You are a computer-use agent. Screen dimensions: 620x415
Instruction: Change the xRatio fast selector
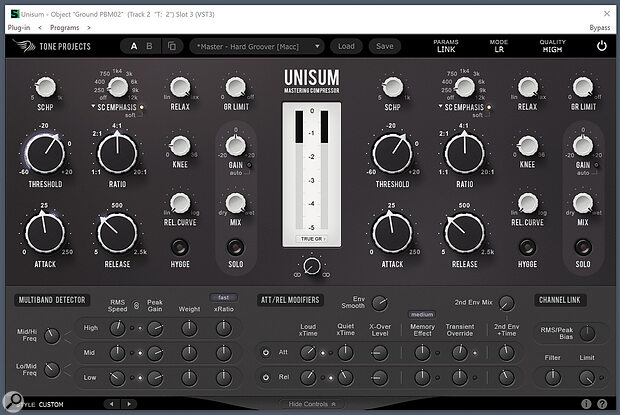click(x=223, y=297)
